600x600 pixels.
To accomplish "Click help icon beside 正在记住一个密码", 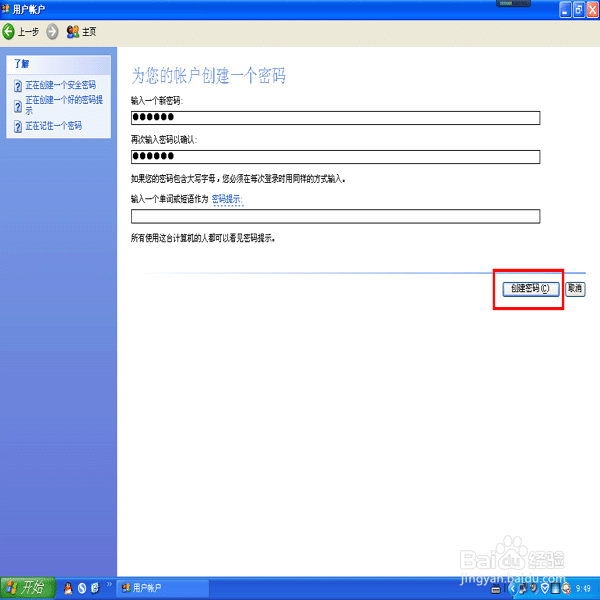I will click(x=18, y=126).
